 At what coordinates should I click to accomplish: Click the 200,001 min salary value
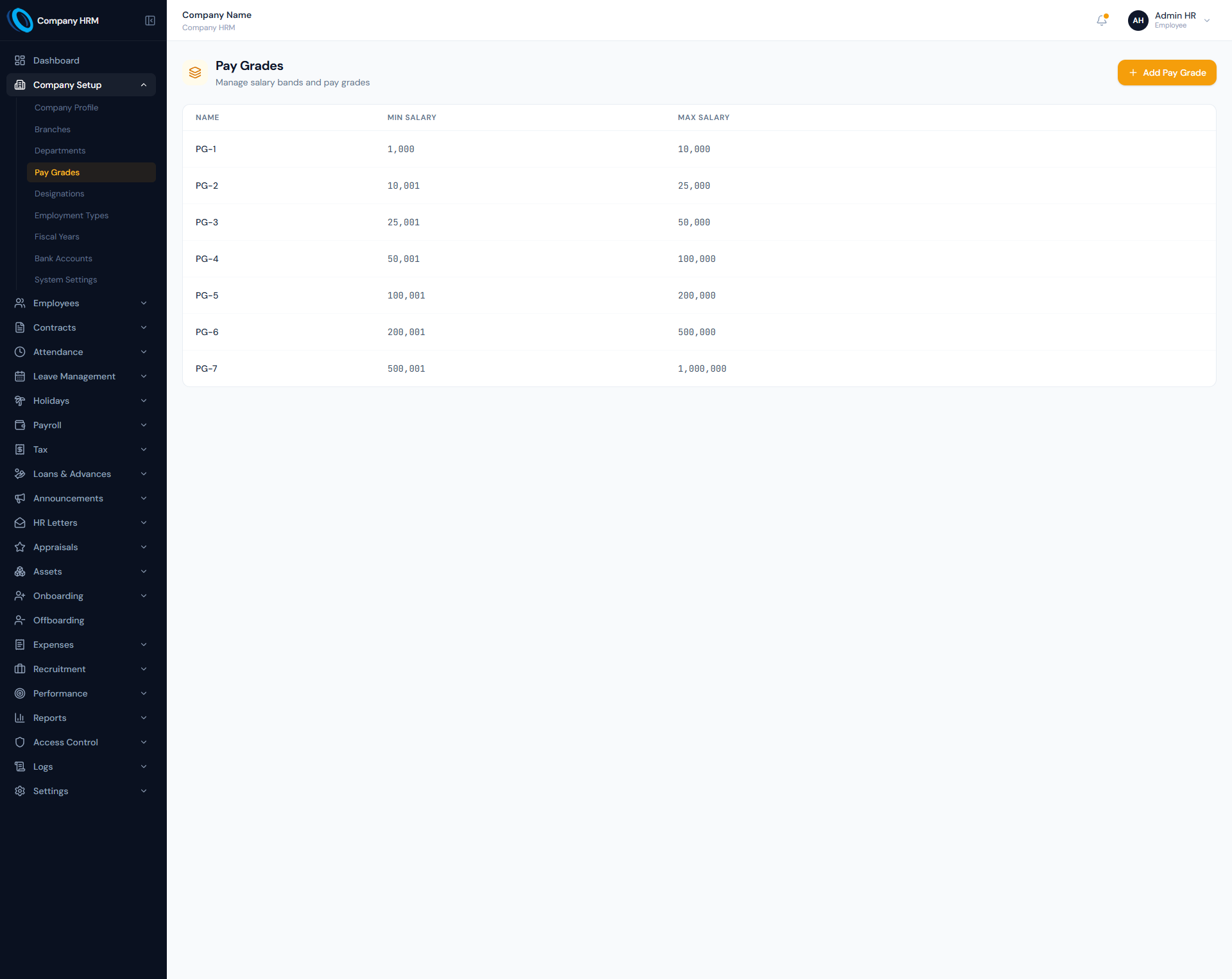tap(406, 332)
